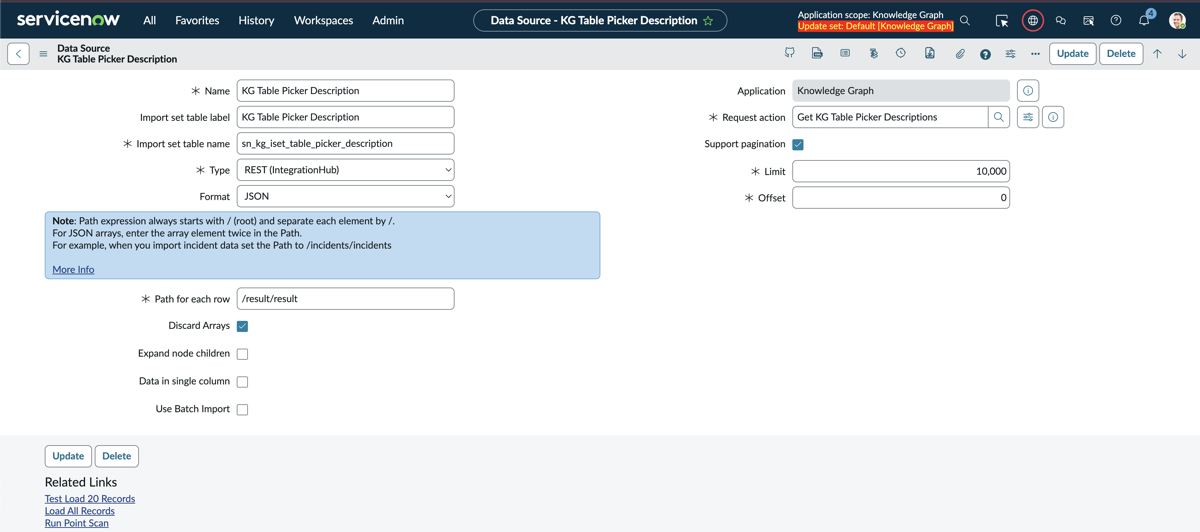The width and height of the screenshot is (1200, 532).
Task: Open the history clock toolbar icon
Action: tap(901, 53)
